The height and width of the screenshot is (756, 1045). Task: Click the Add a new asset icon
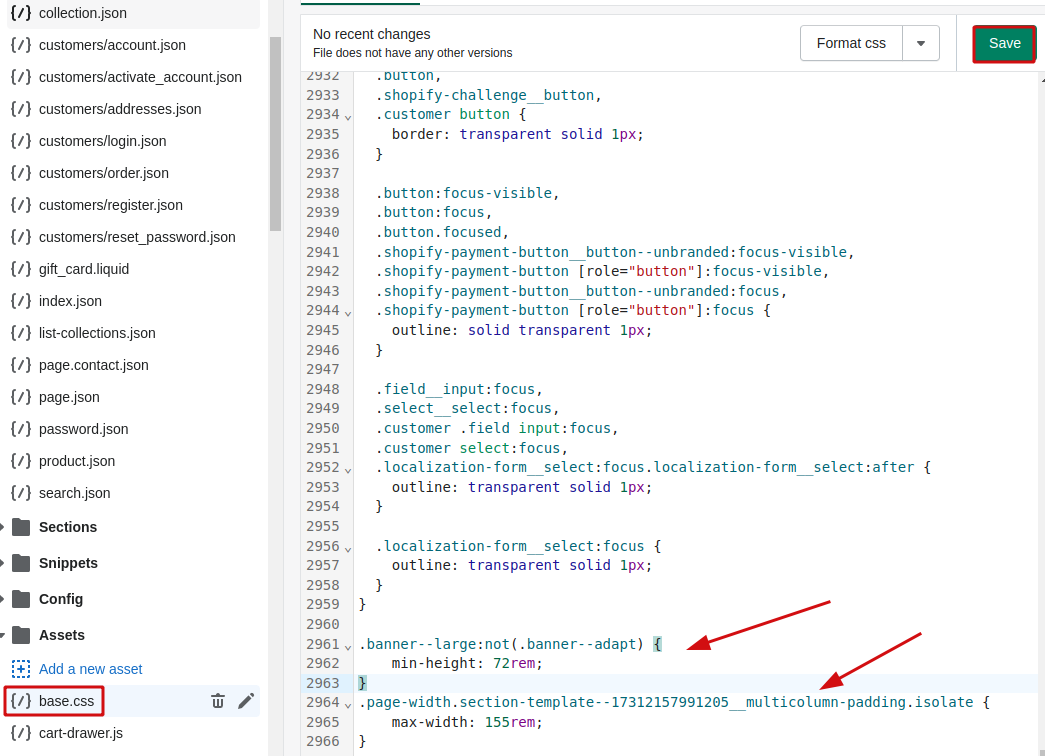[22, 667]
